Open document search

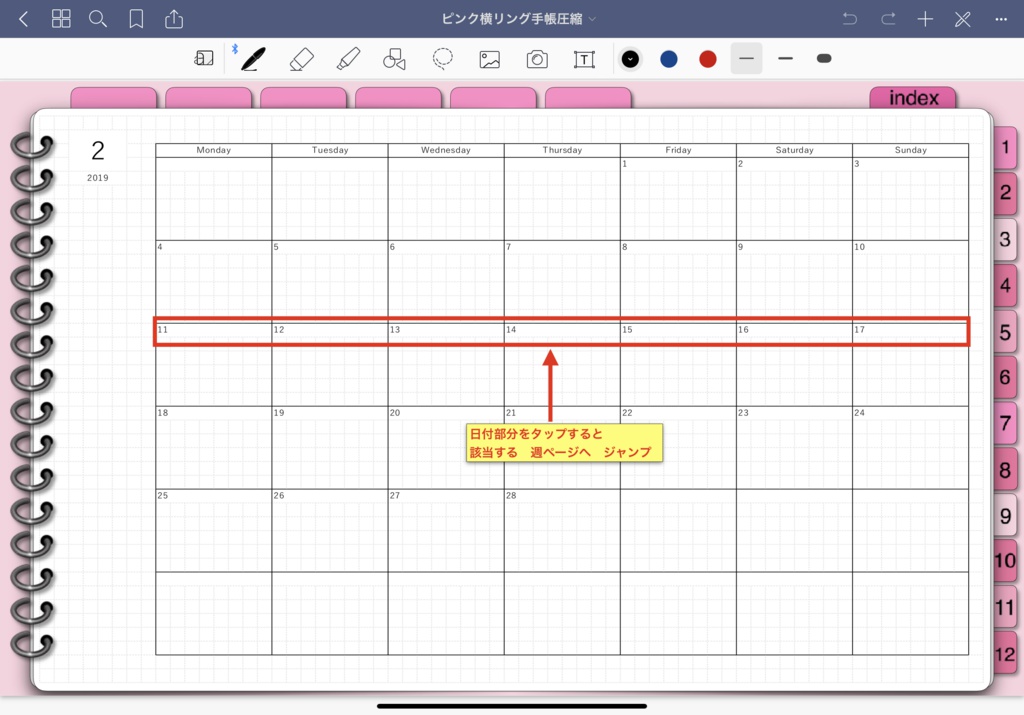(97, 17)
